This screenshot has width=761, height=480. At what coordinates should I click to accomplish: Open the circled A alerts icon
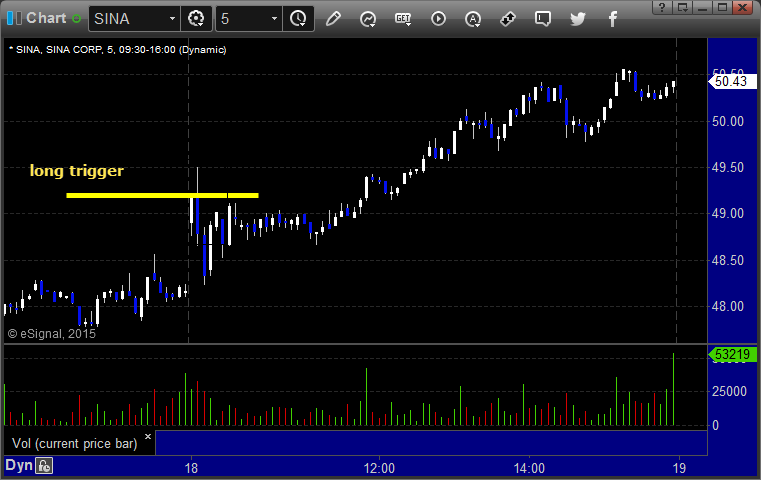473,19
